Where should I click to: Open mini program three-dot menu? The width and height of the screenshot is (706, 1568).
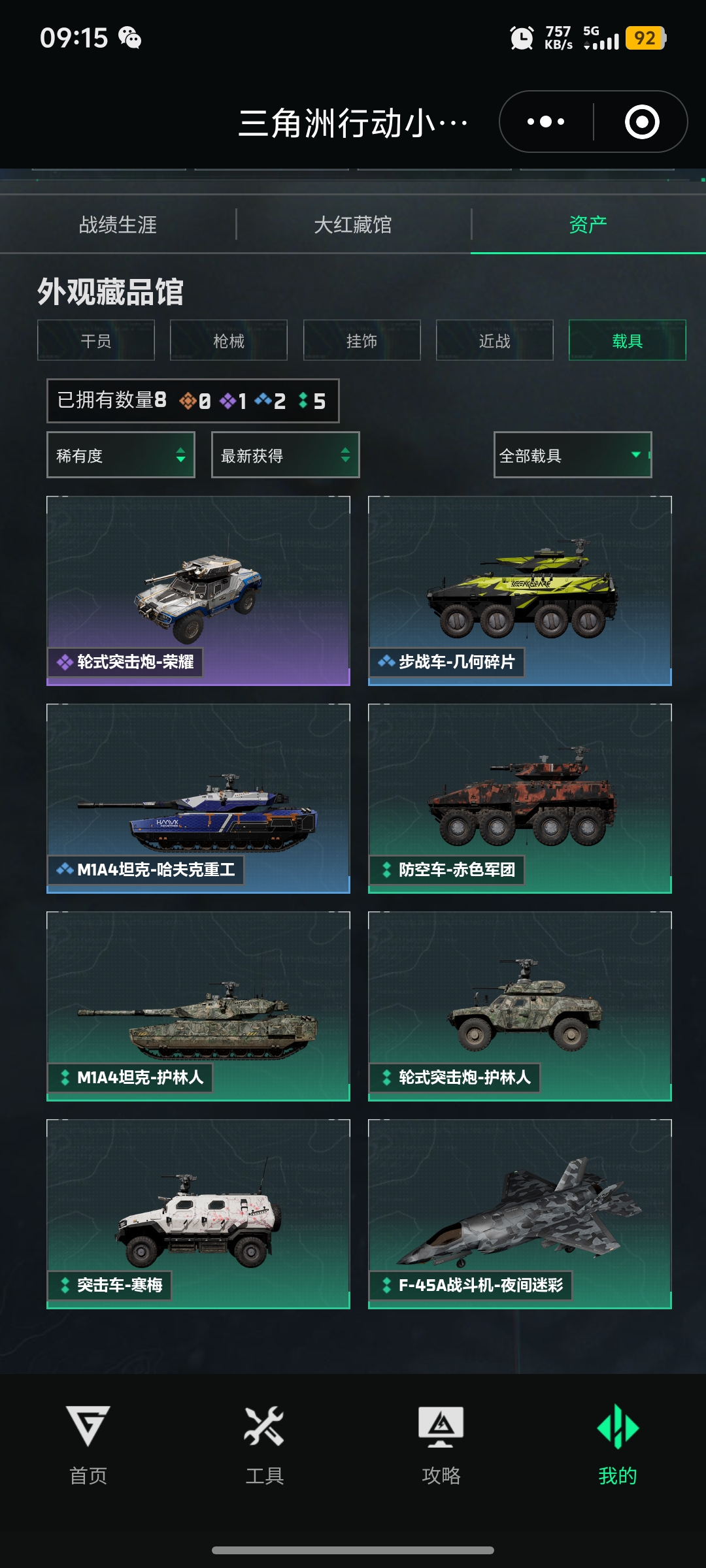pyautogui.click(x=546, y=122)
